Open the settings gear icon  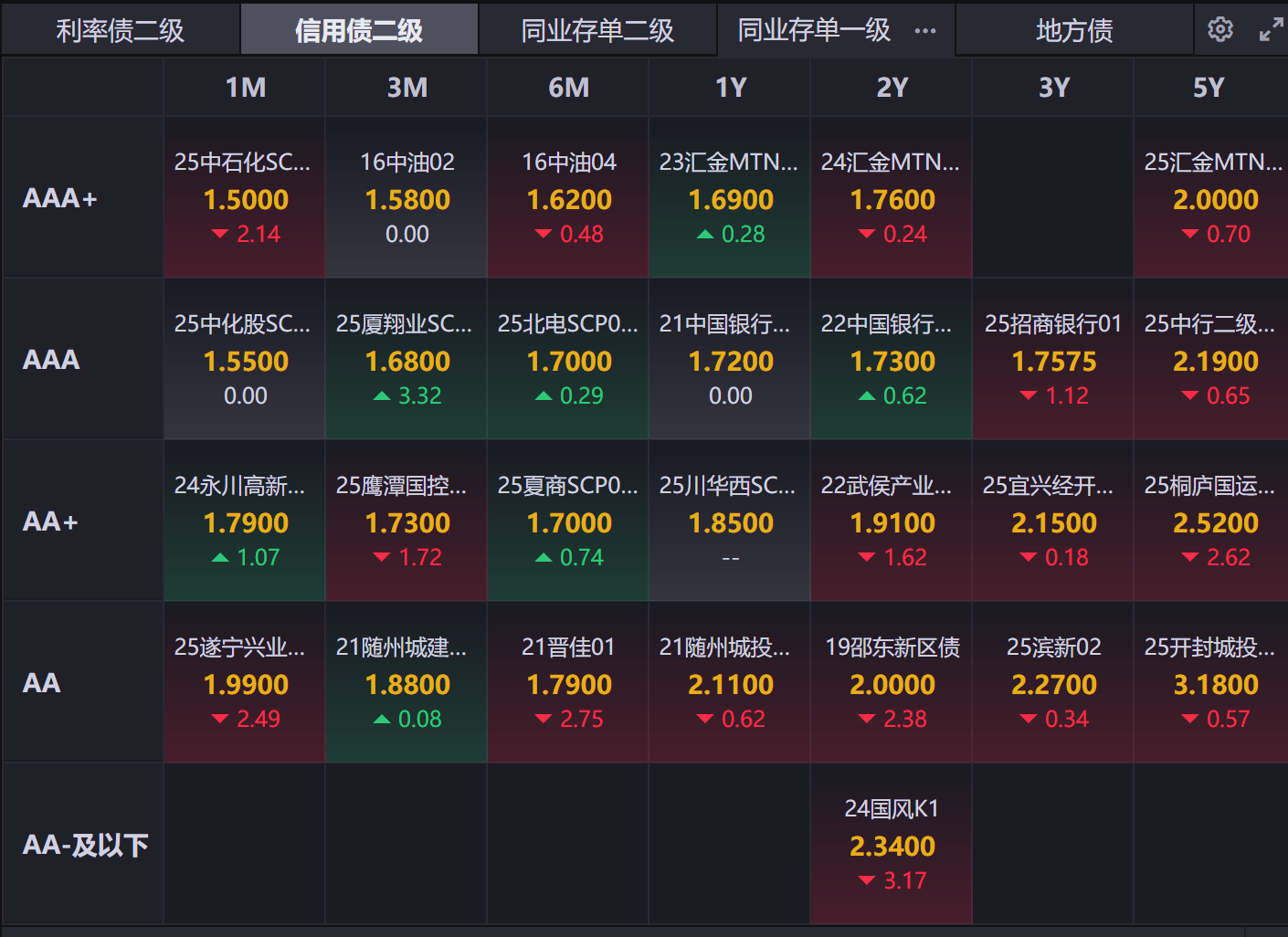pos(1219,29)
